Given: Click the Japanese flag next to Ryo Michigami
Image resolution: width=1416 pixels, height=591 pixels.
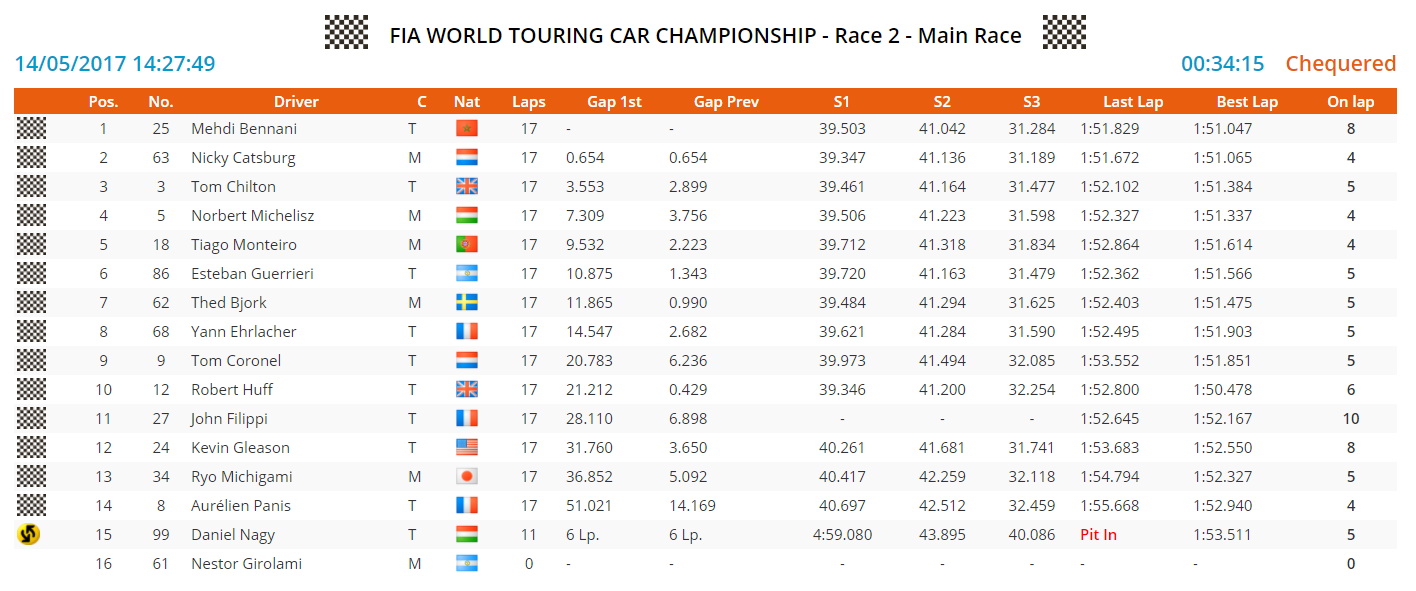Looking at the screenshot, I should point(467,476).
